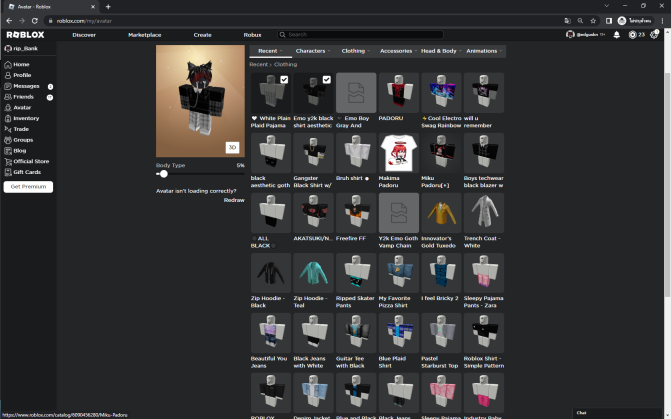Open the Discover menu
Viewport: 671px width, 419px height.
pos(84,35)
